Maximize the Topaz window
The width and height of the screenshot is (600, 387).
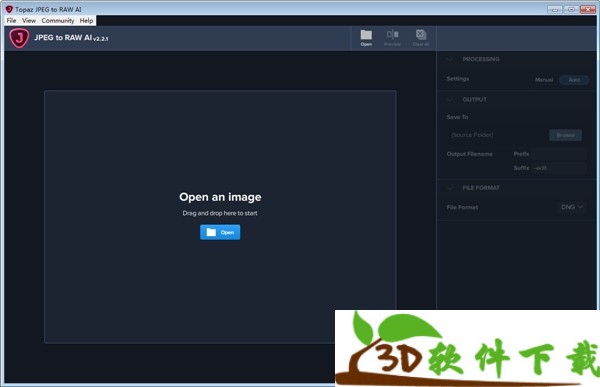tap(571, 9)
